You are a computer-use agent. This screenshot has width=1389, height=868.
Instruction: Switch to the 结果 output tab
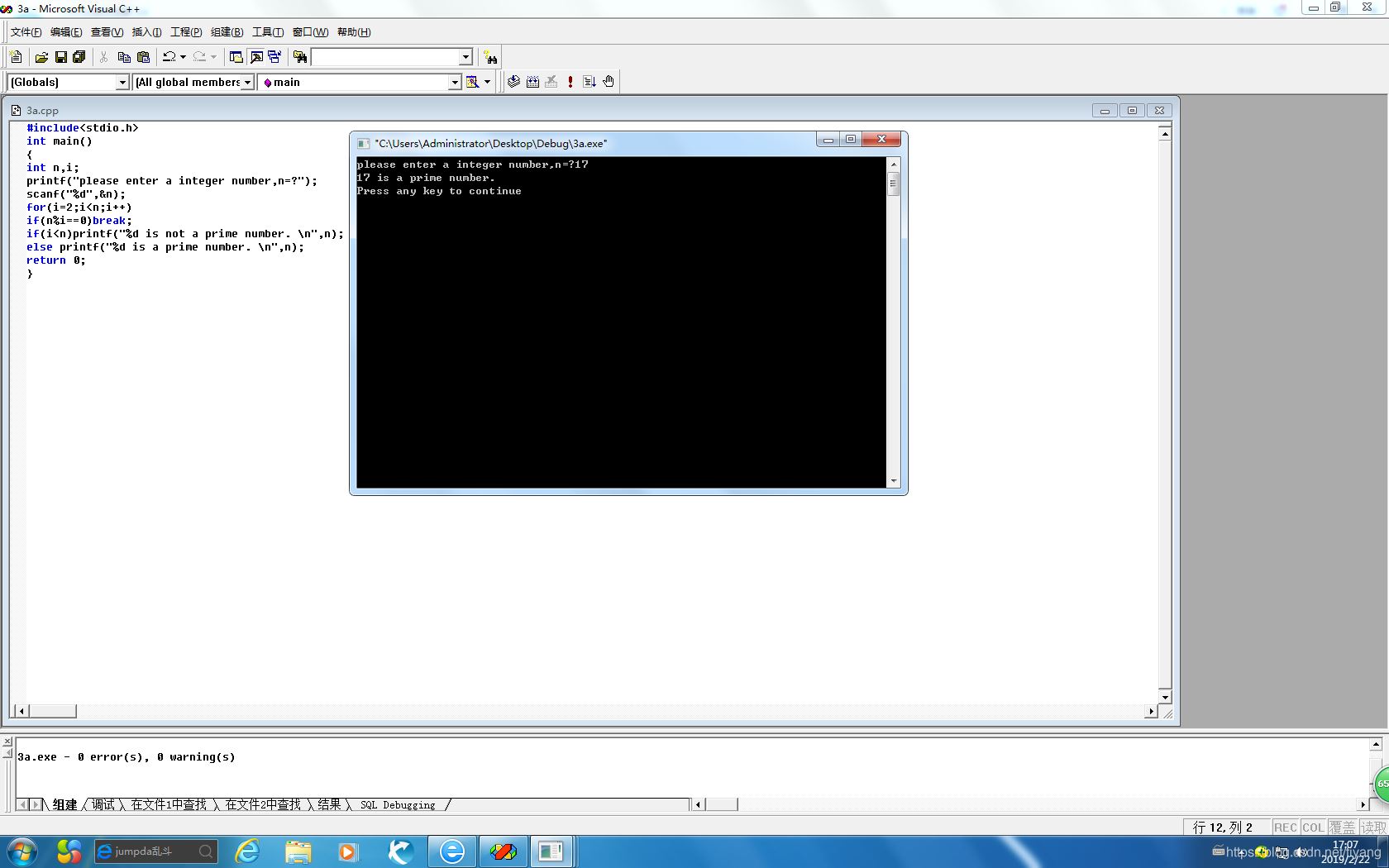329,804
